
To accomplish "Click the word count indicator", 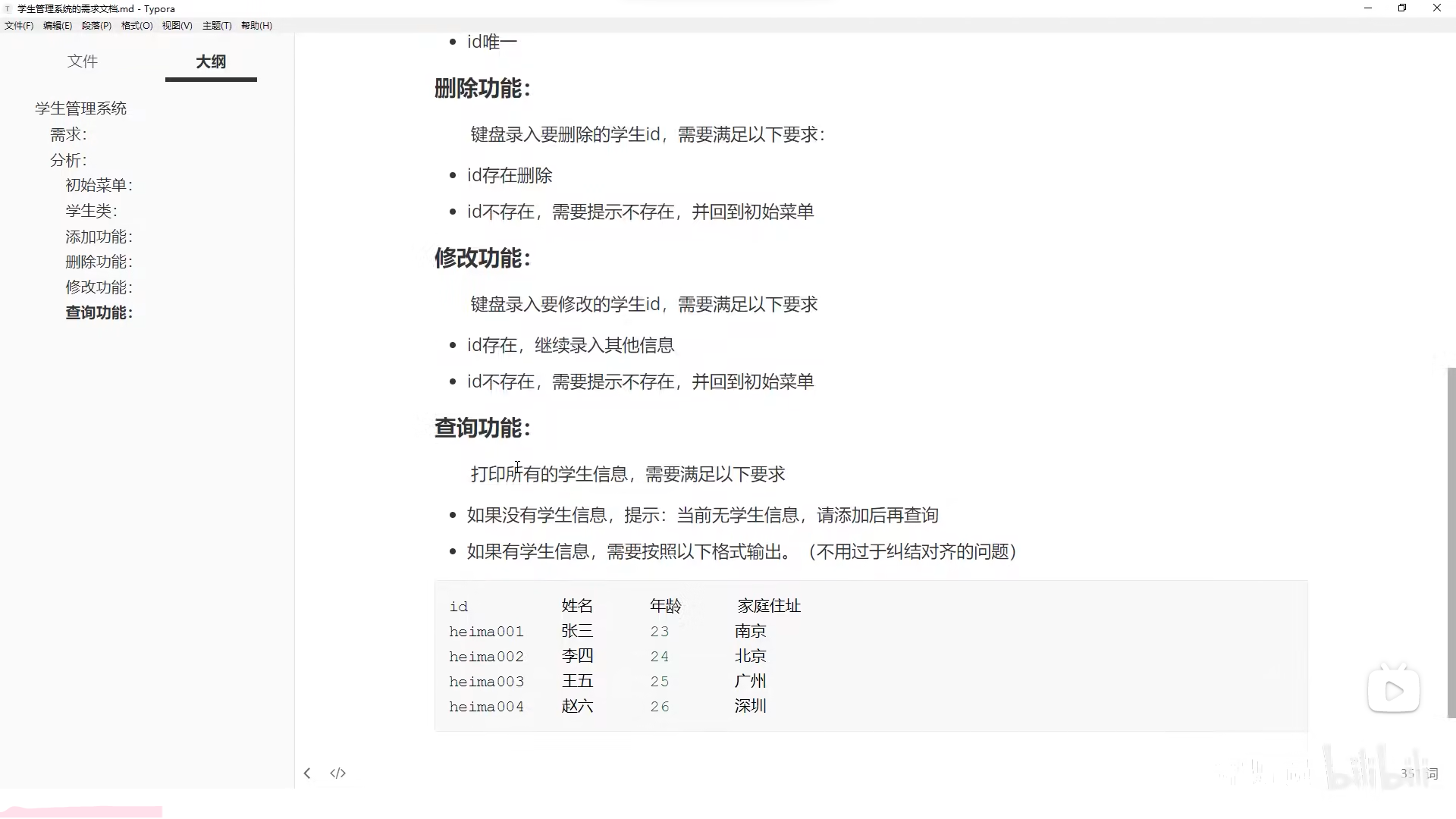I will (x=1419, y=773).
